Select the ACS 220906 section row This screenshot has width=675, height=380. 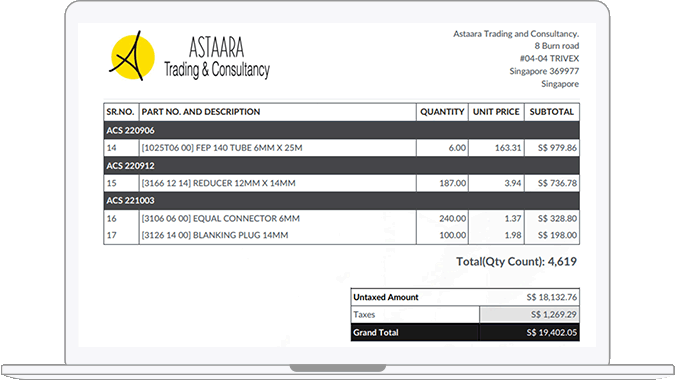click(x=341, y=130)
